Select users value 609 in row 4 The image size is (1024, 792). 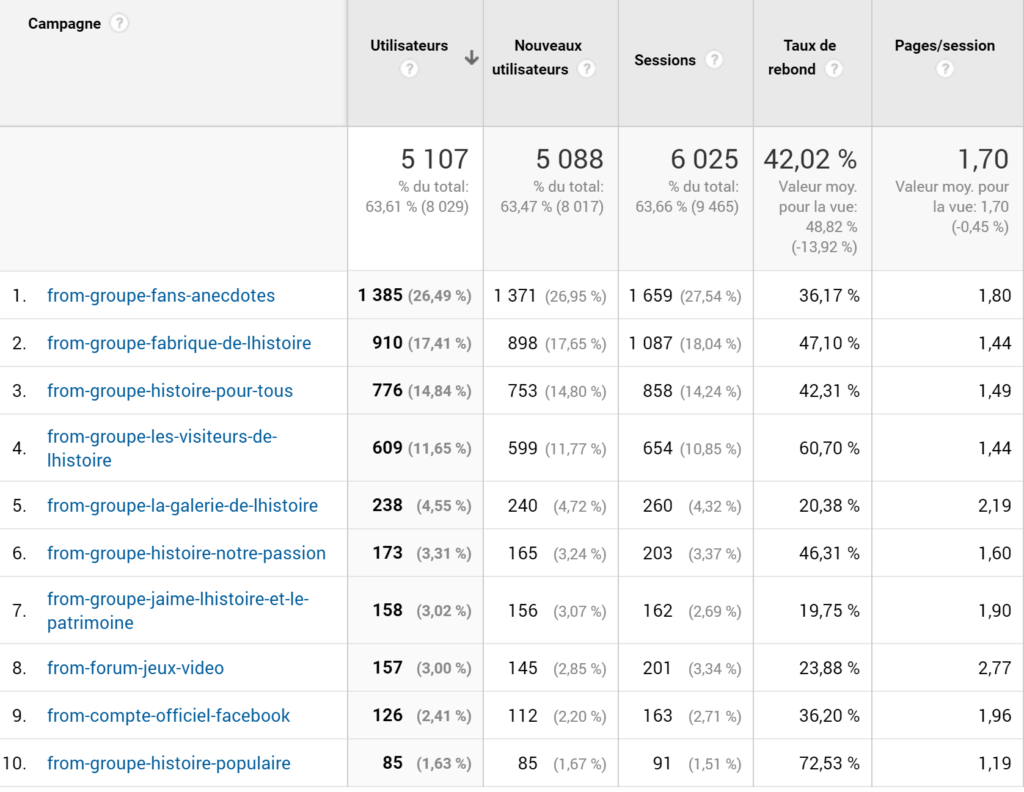tap(387, 449)
